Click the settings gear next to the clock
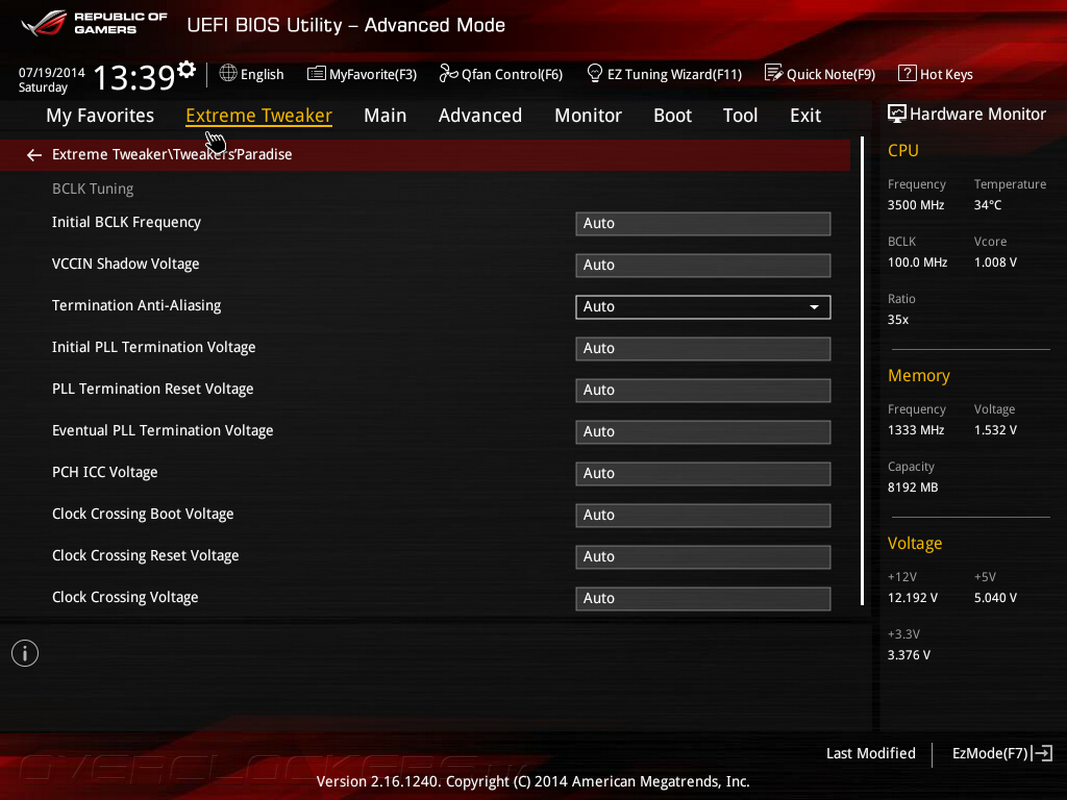 (x=186, y=69)
